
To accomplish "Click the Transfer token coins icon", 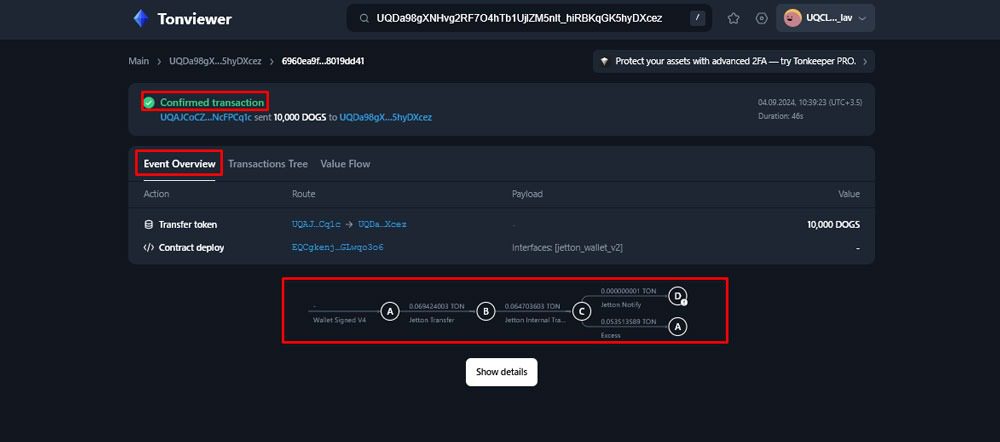I will tap(149, 225).
